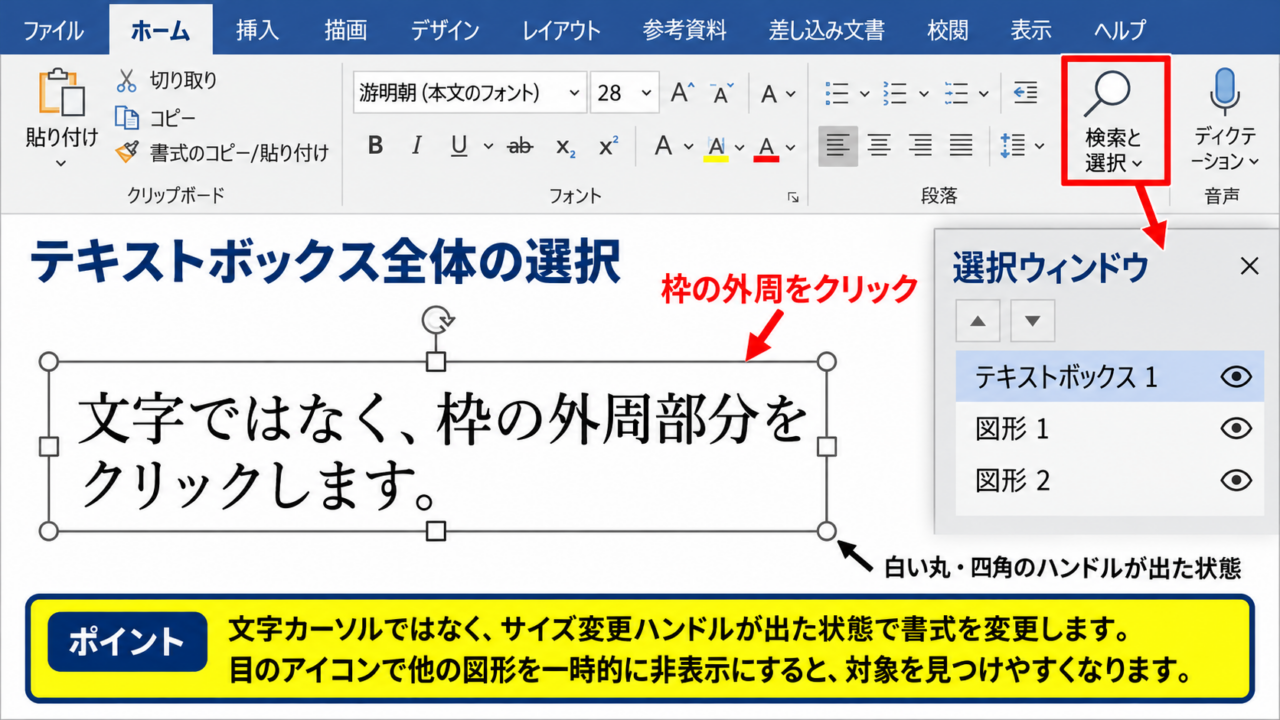Screen dimensions: 1280x720
Task: Move the item down in the selection pane
Action: coord(1033,321)
